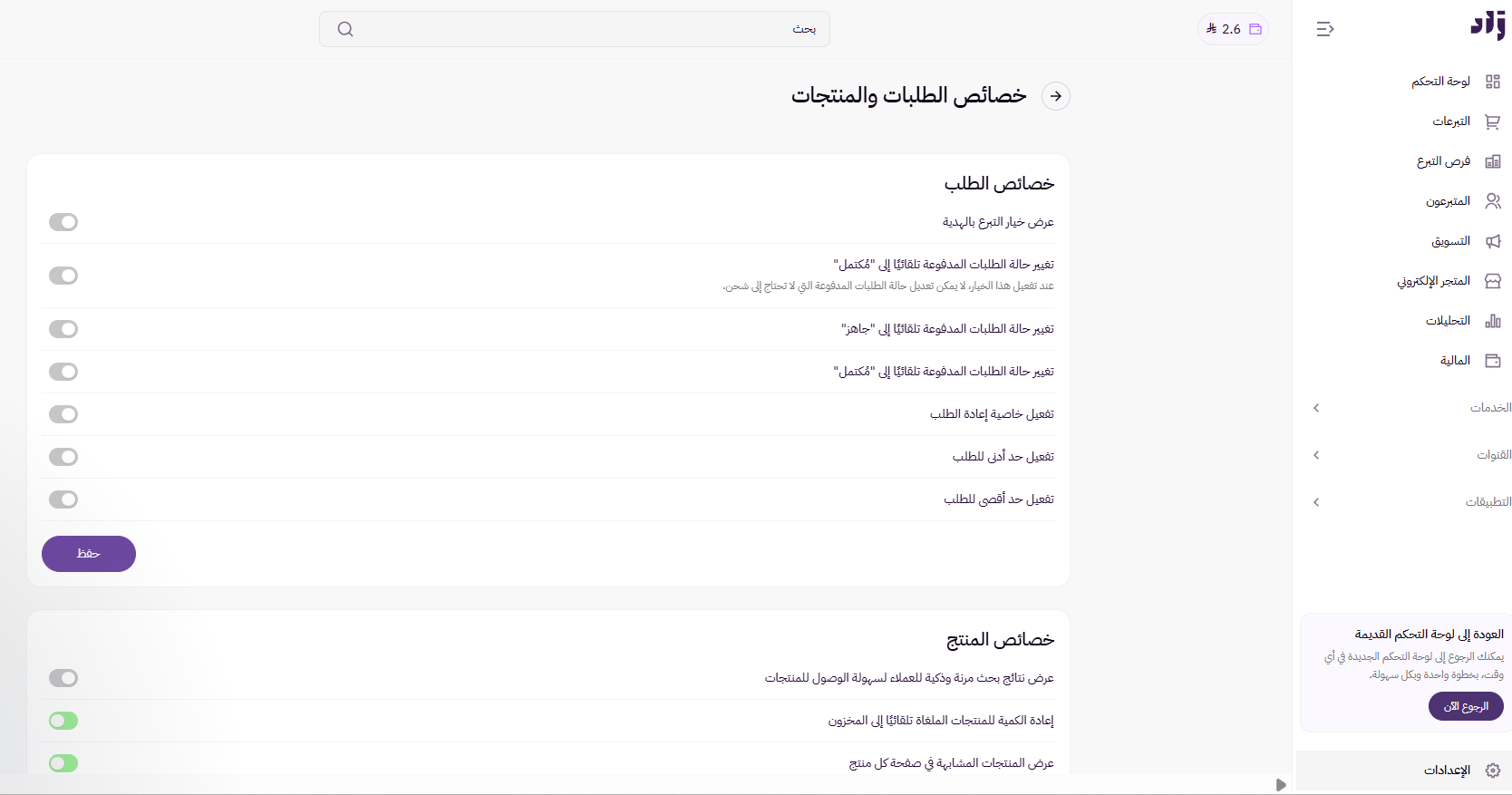Expand the القنوات section chevron
The width and height of the screenshot is (1512, 795).
click(1316, 455)
